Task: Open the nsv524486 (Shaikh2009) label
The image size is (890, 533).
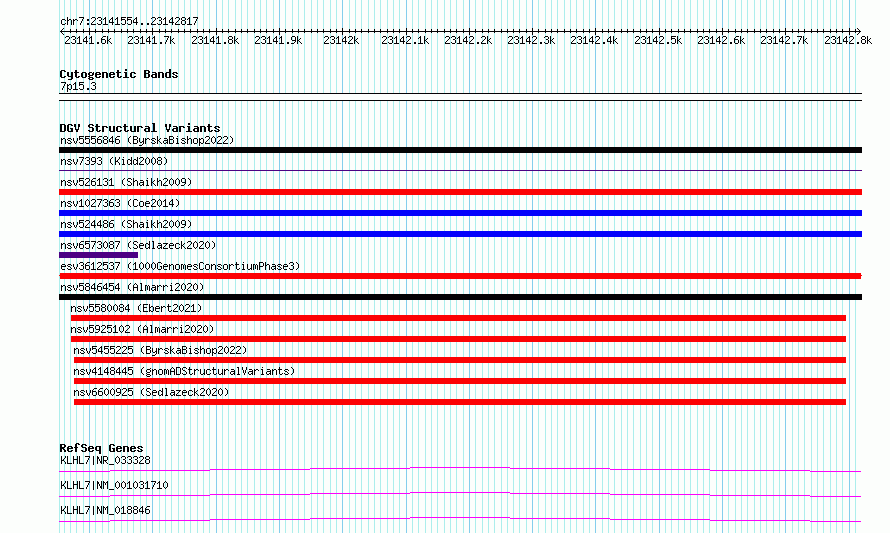Action: point(126,224)
